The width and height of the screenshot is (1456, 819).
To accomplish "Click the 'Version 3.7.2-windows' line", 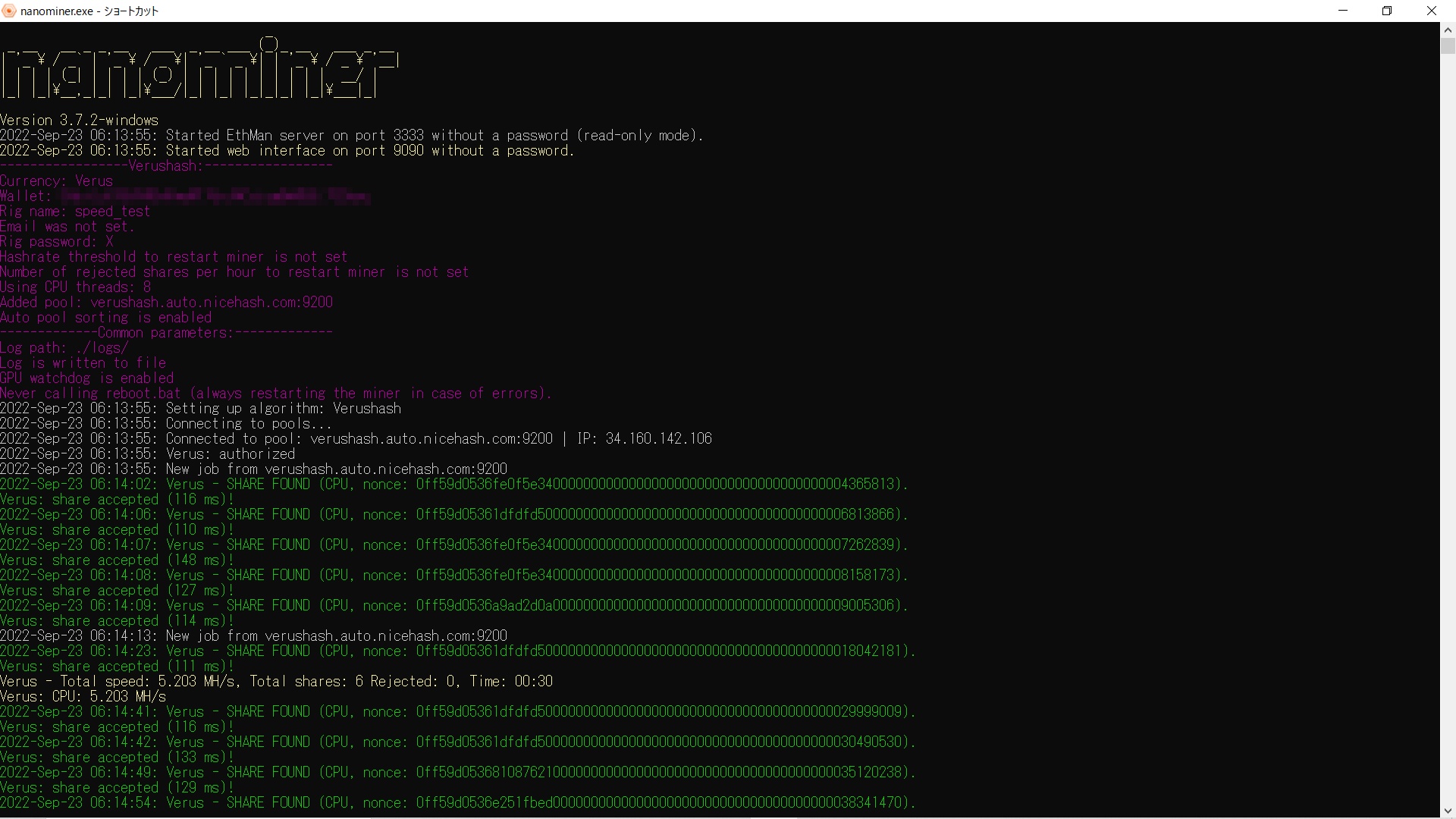I will pos(80,121).
